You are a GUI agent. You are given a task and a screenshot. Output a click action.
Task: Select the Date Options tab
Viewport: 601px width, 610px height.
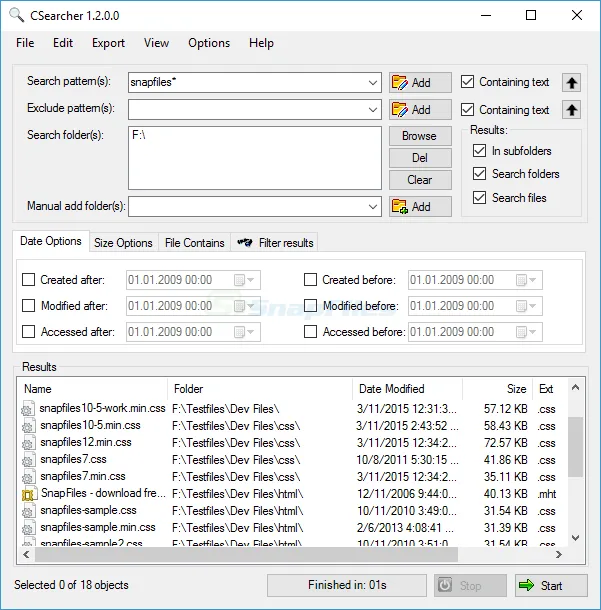tap(51, 241)
